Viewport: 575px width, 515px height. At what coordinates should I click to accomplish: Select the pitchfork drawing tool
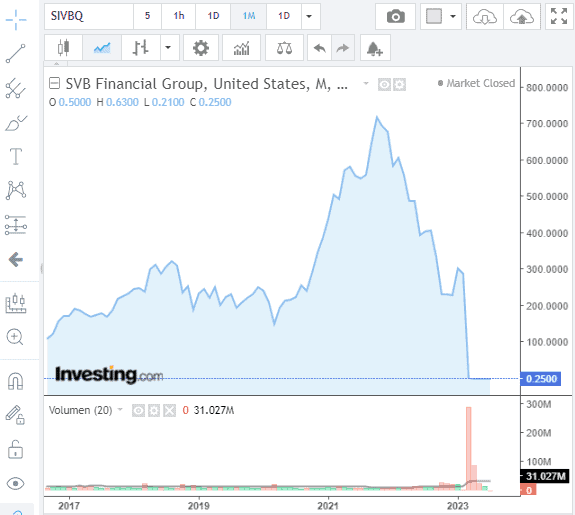tap(16, 88)
